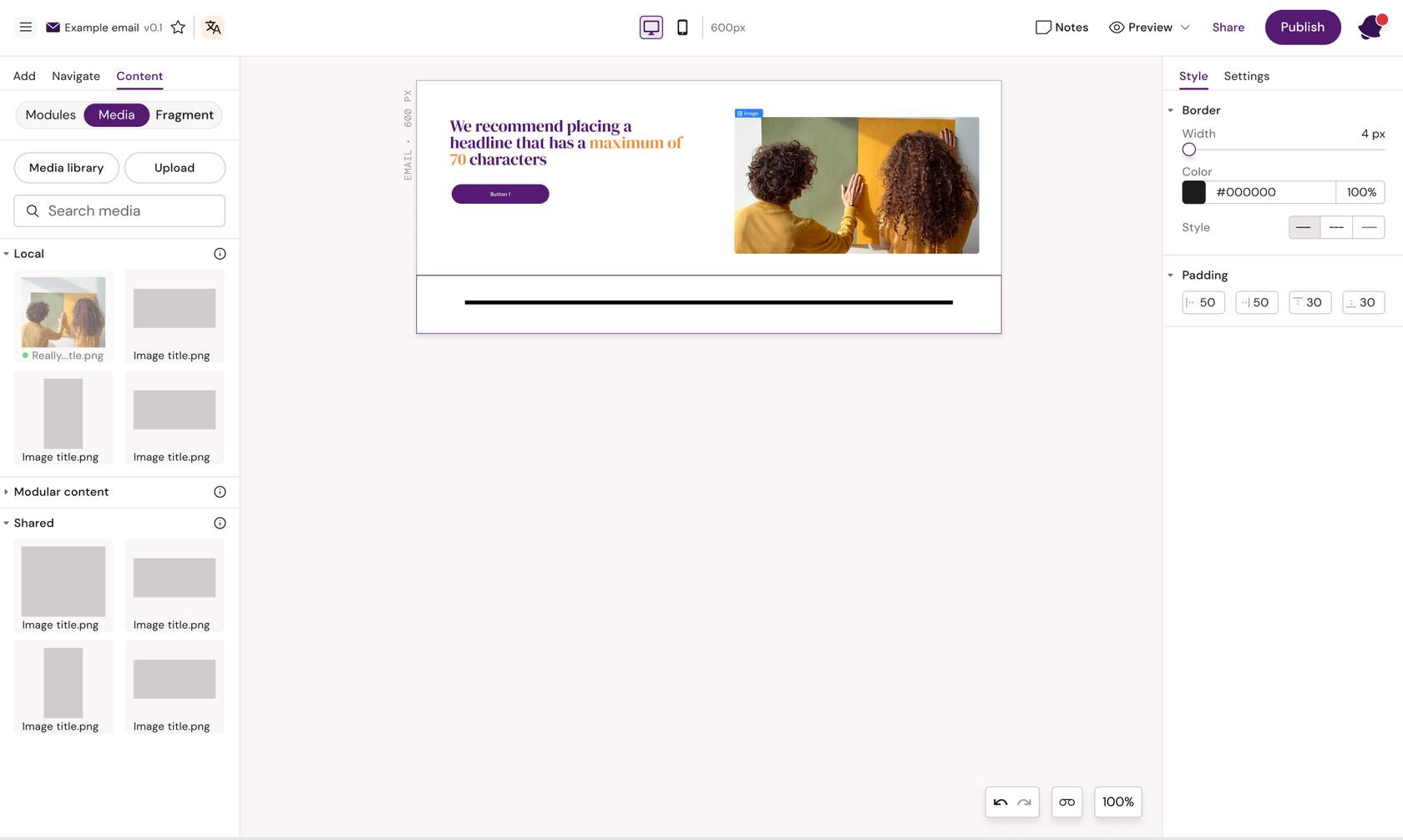Open the hamburger main menu
The image size is (1403, 840).
click(x=26, y=28)
